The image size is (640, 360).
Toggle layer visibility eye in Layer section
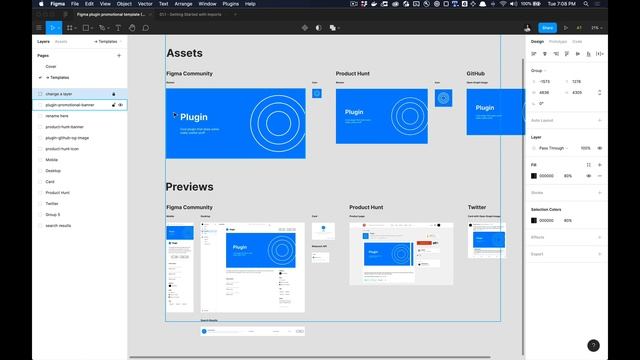(600, 148)
